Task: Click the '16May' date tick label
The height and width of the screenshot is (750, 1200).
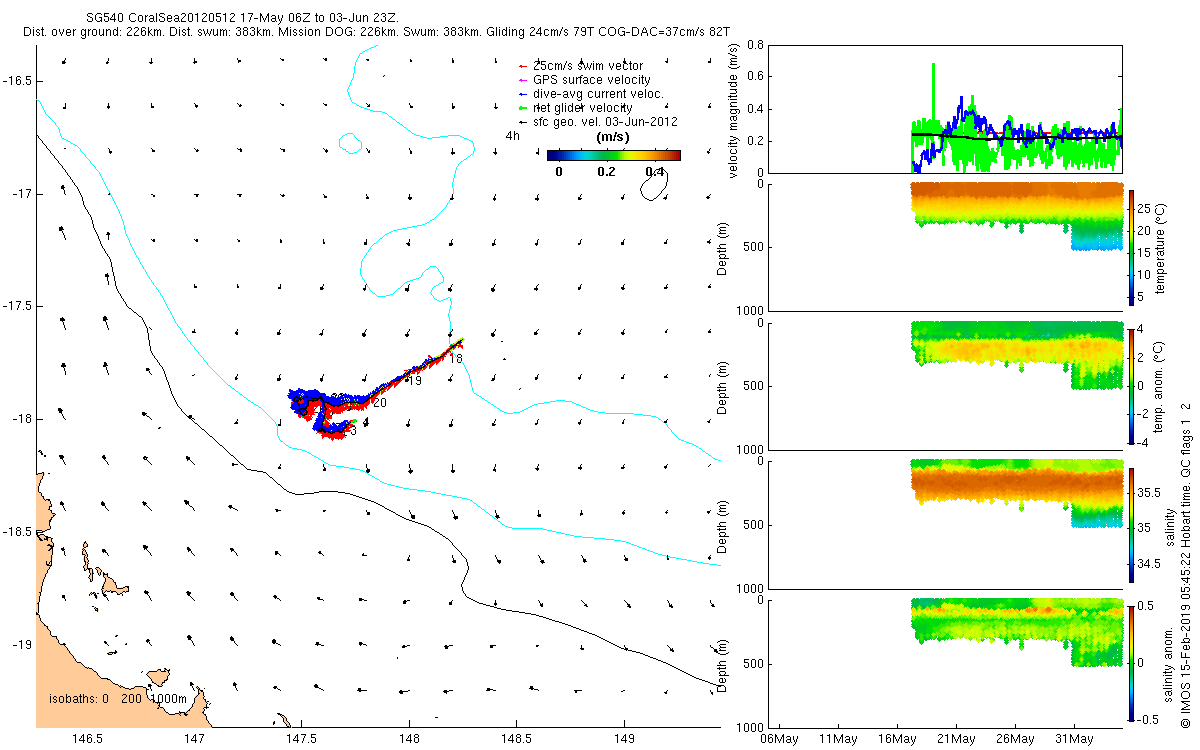Action: [x=897, y=739]
